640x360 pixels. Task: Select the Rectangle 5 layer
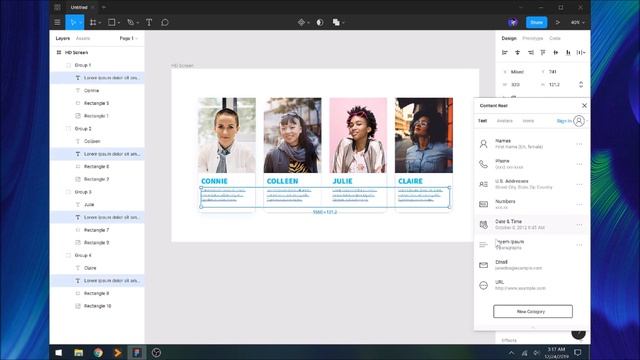[x=97, y=103]
